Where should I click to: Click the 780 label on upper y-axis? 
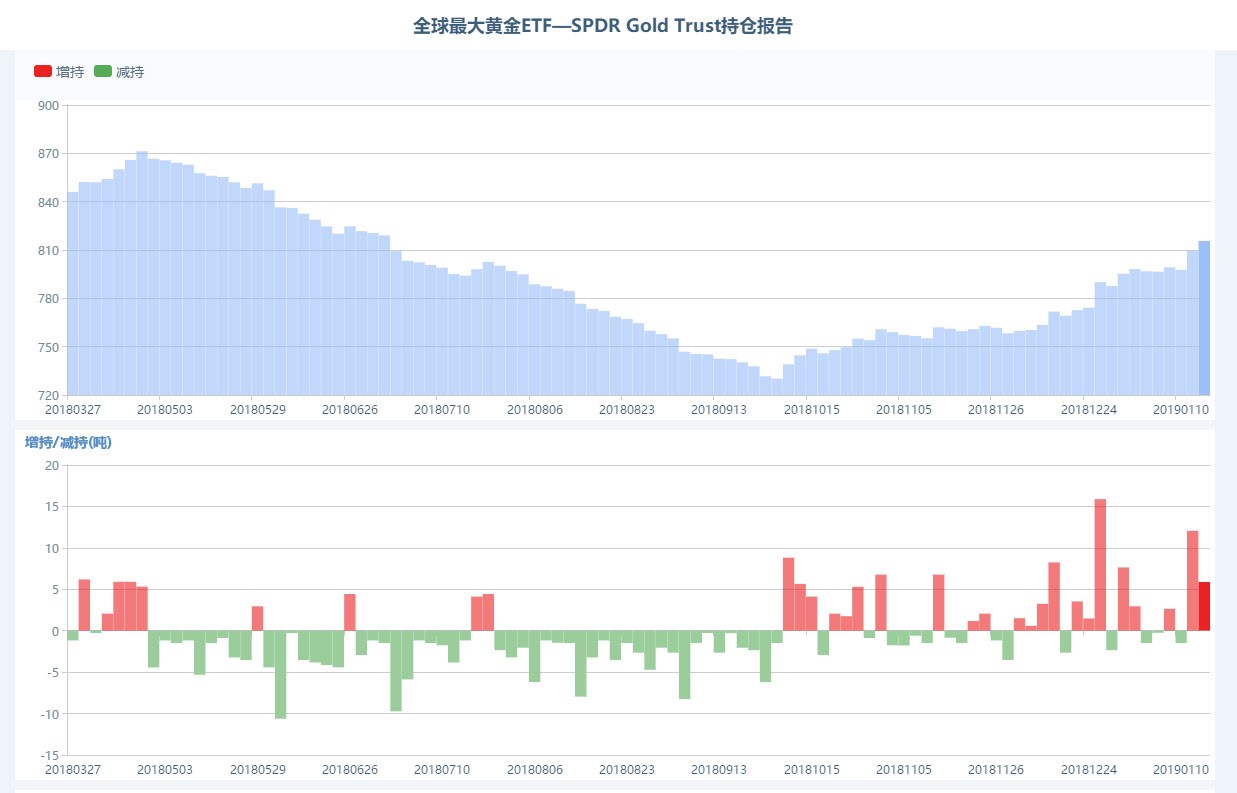click(x=49, y=299)
